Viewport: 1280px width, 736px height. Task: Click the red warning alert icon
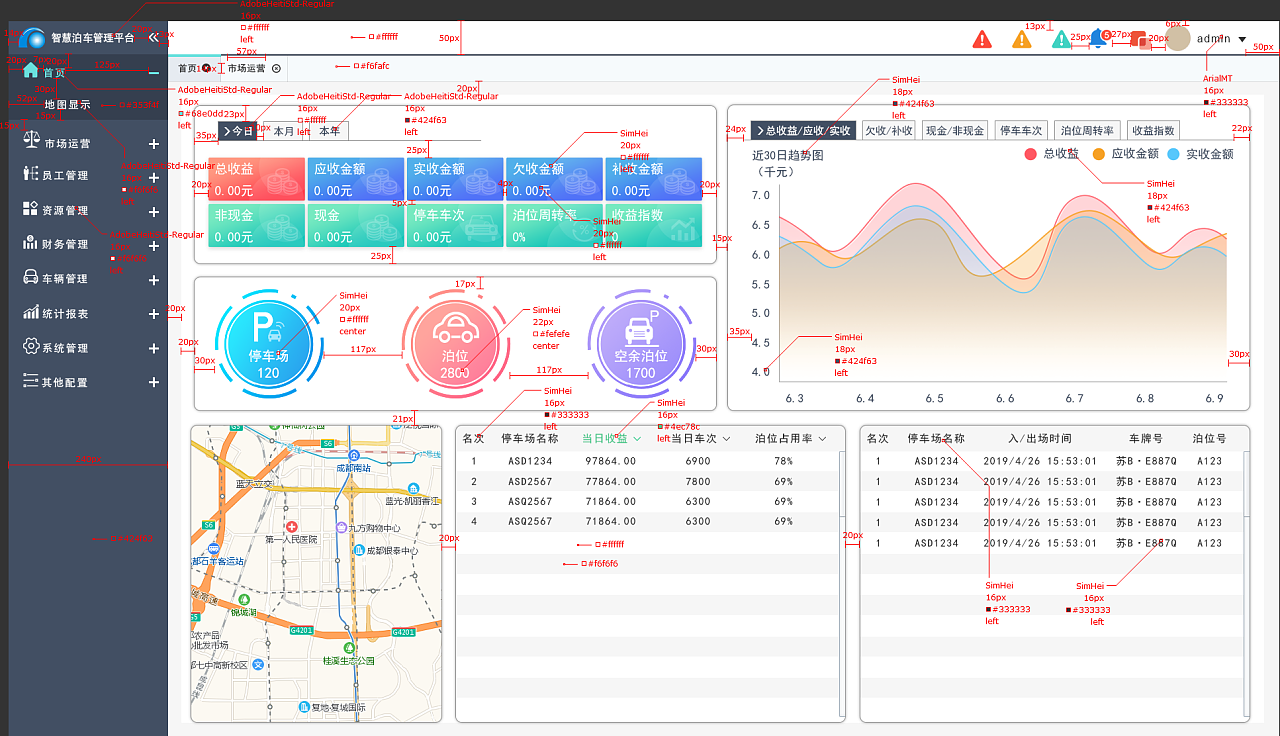982,39
